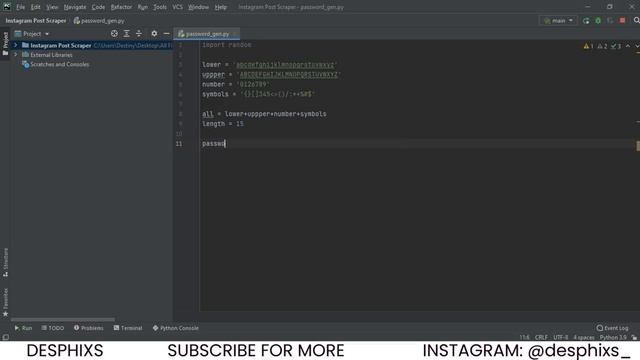Image resolution: width=640 pixels, height=360 pixels.
Task: Open the UTF-8 encoding selector
Action: point(561,337)
